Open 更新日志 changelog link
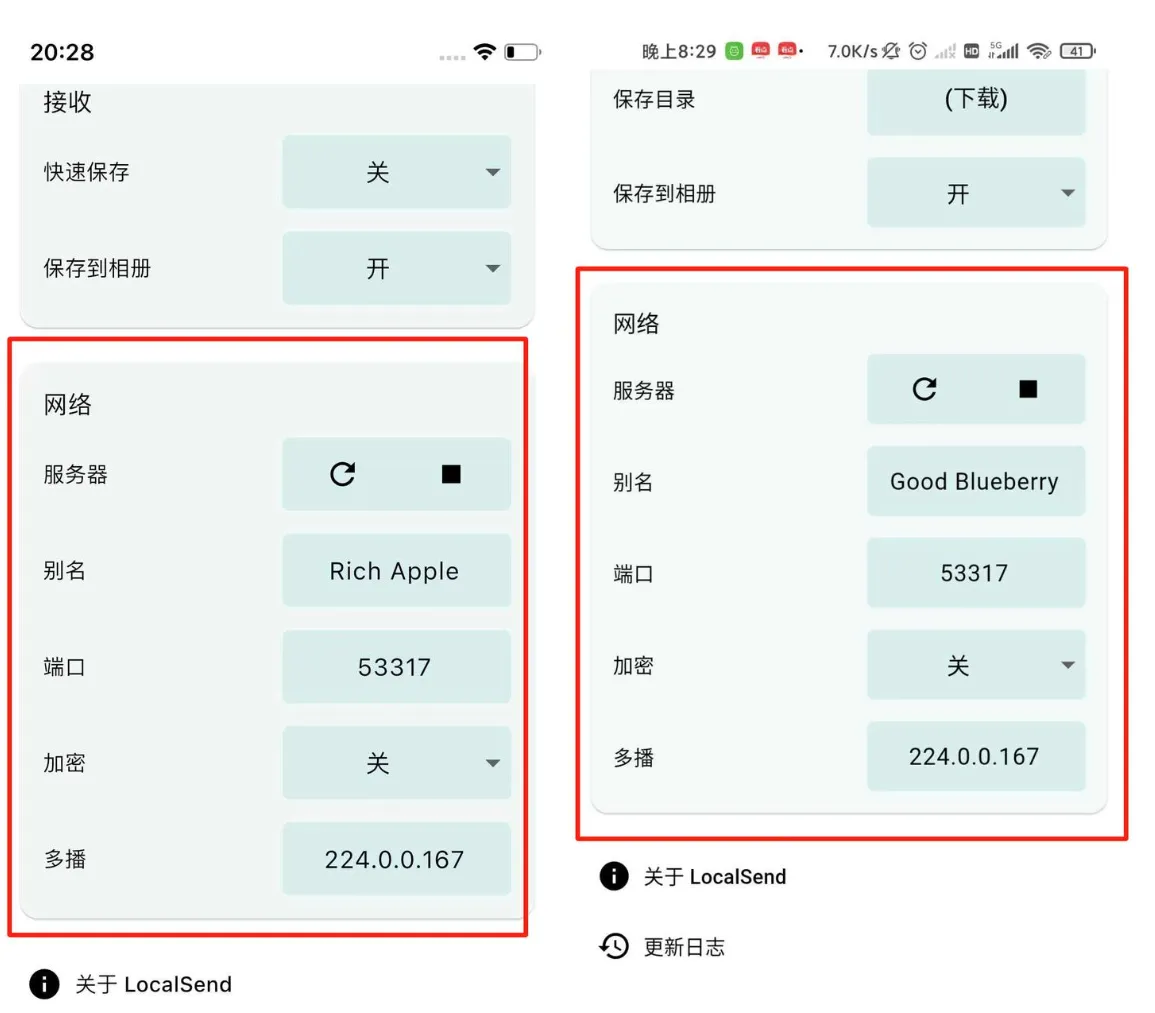The height and width of the screenshot is (1013, 1155). coord(684,947)
